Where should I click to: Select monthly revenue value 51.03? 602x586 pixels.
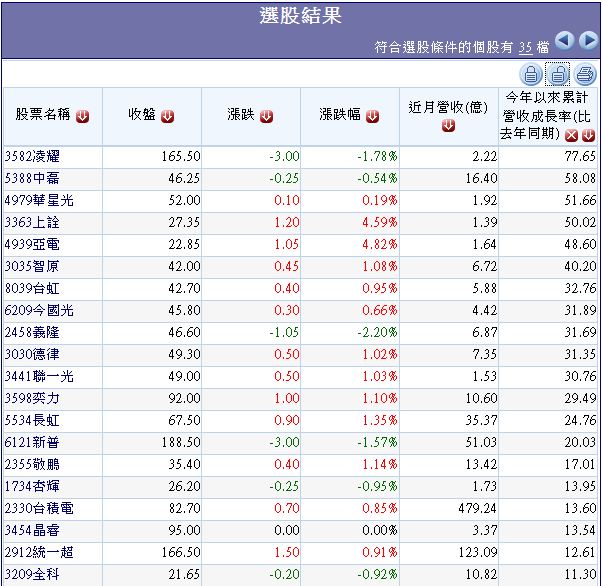(x=481, y=442)
